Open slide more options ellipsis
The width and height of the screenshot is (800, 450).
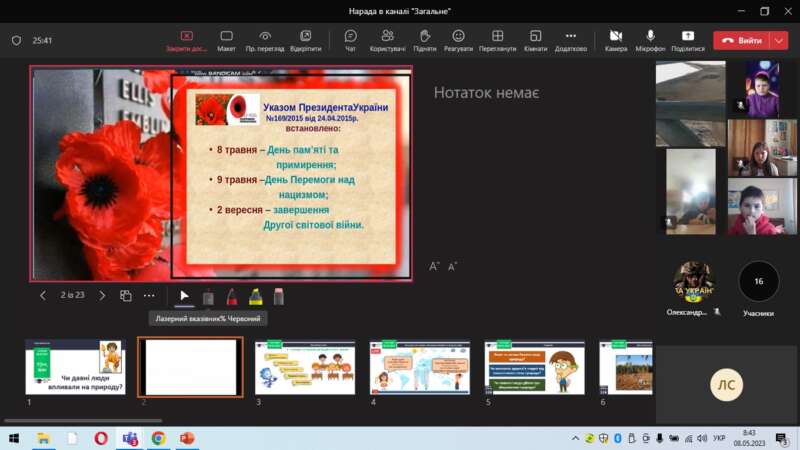coord(149,296)
